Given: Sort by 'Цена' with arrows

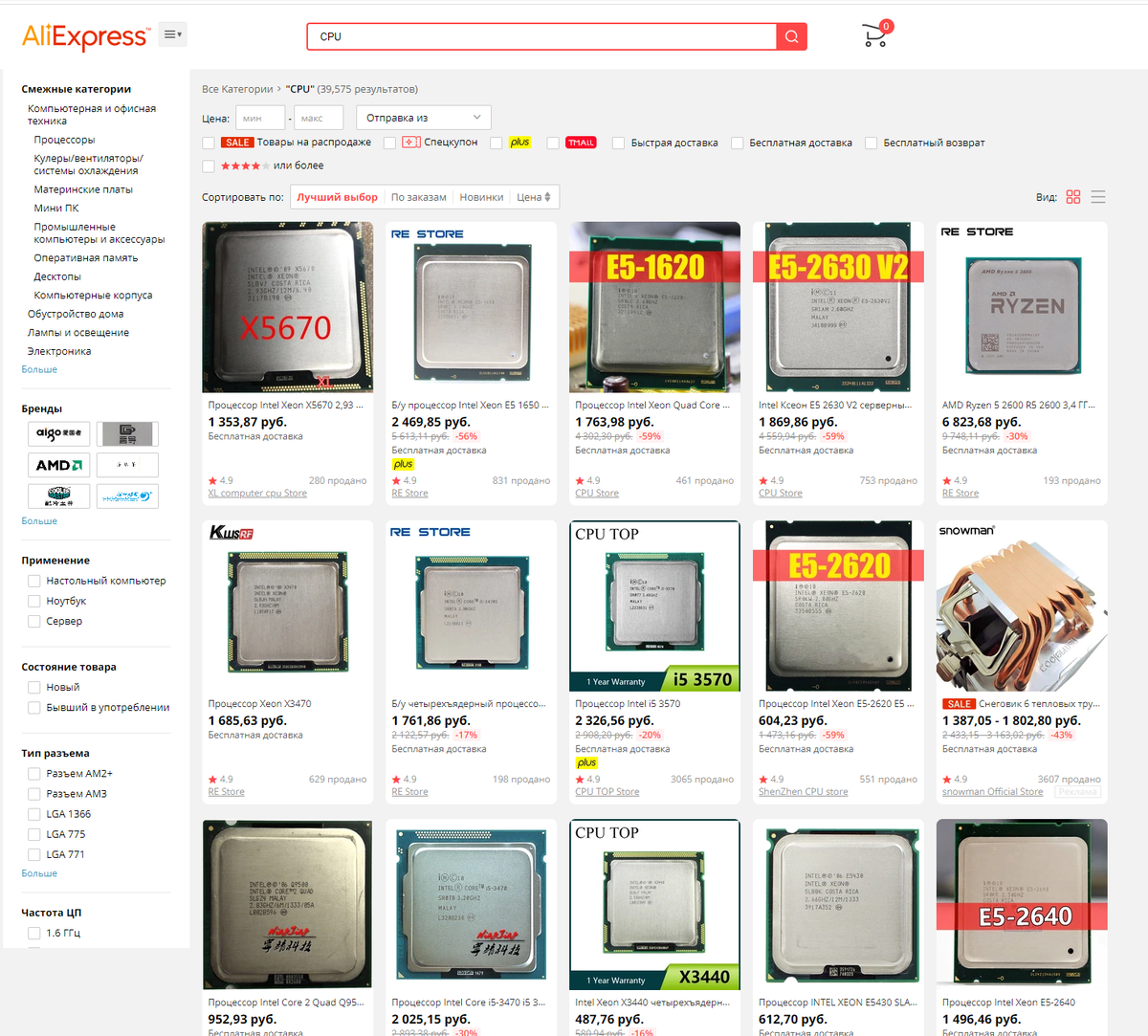Looking at the screenshot, I should coord(534,197).
